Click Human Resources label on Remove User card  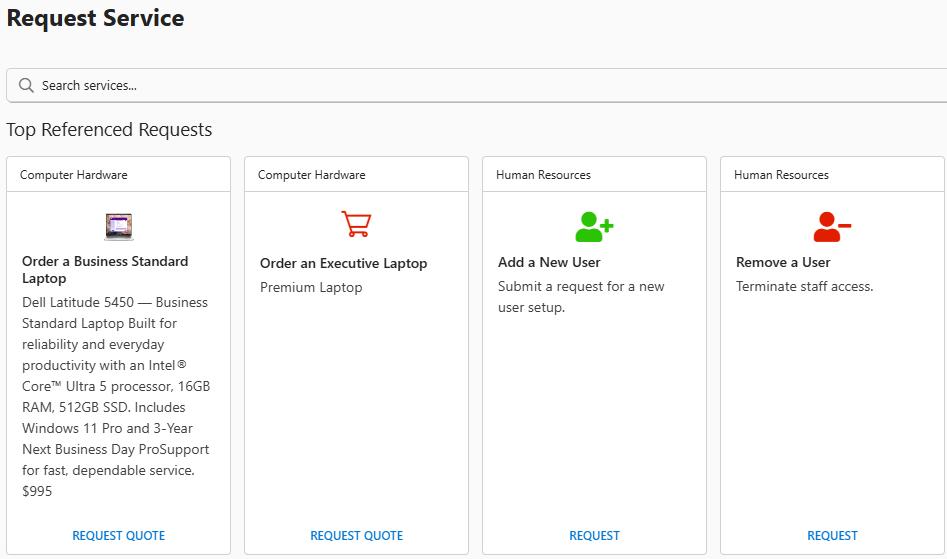(781, 175)
